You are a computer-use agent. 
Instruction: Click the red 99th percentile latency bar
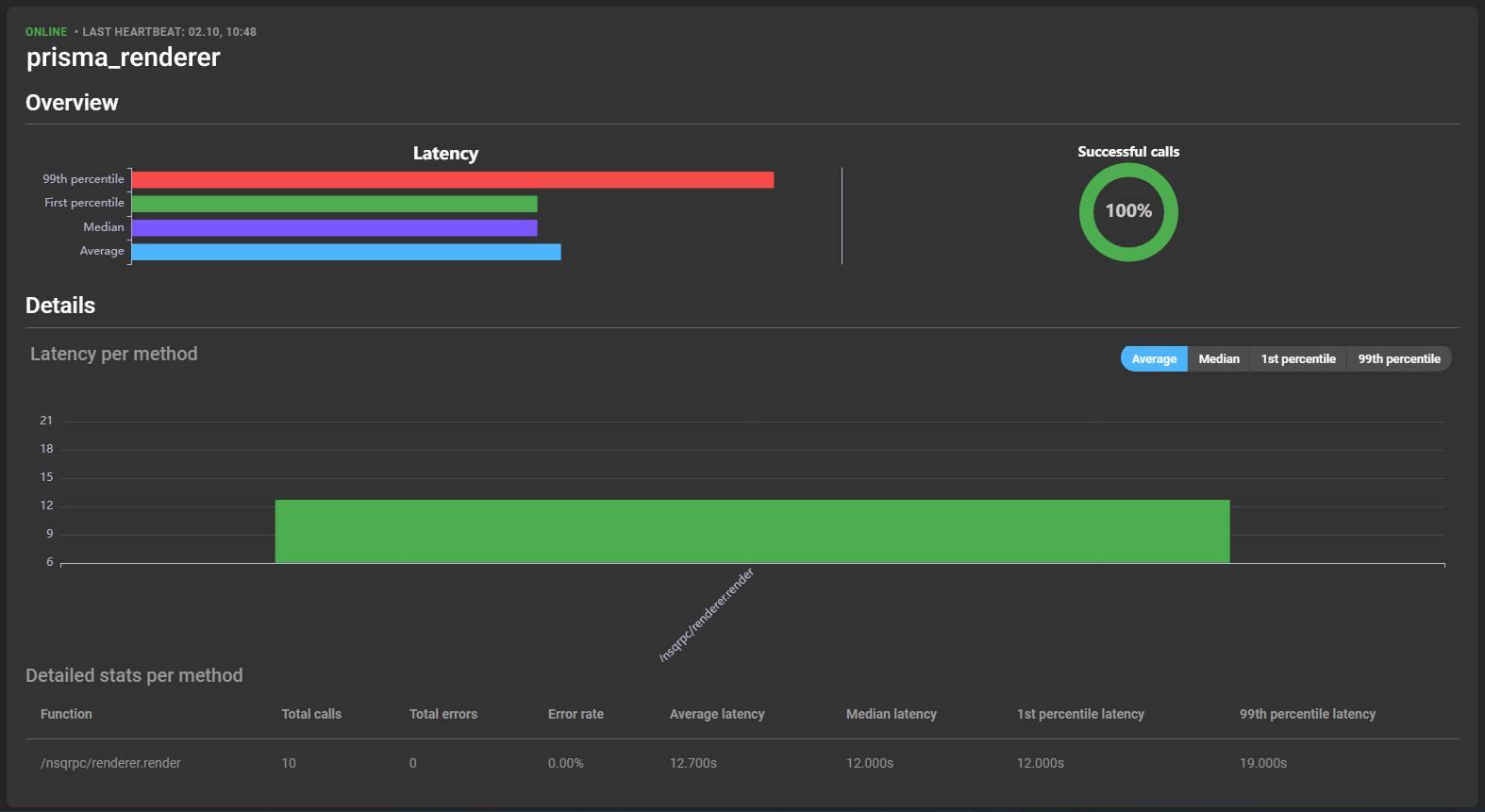point(452,180)
